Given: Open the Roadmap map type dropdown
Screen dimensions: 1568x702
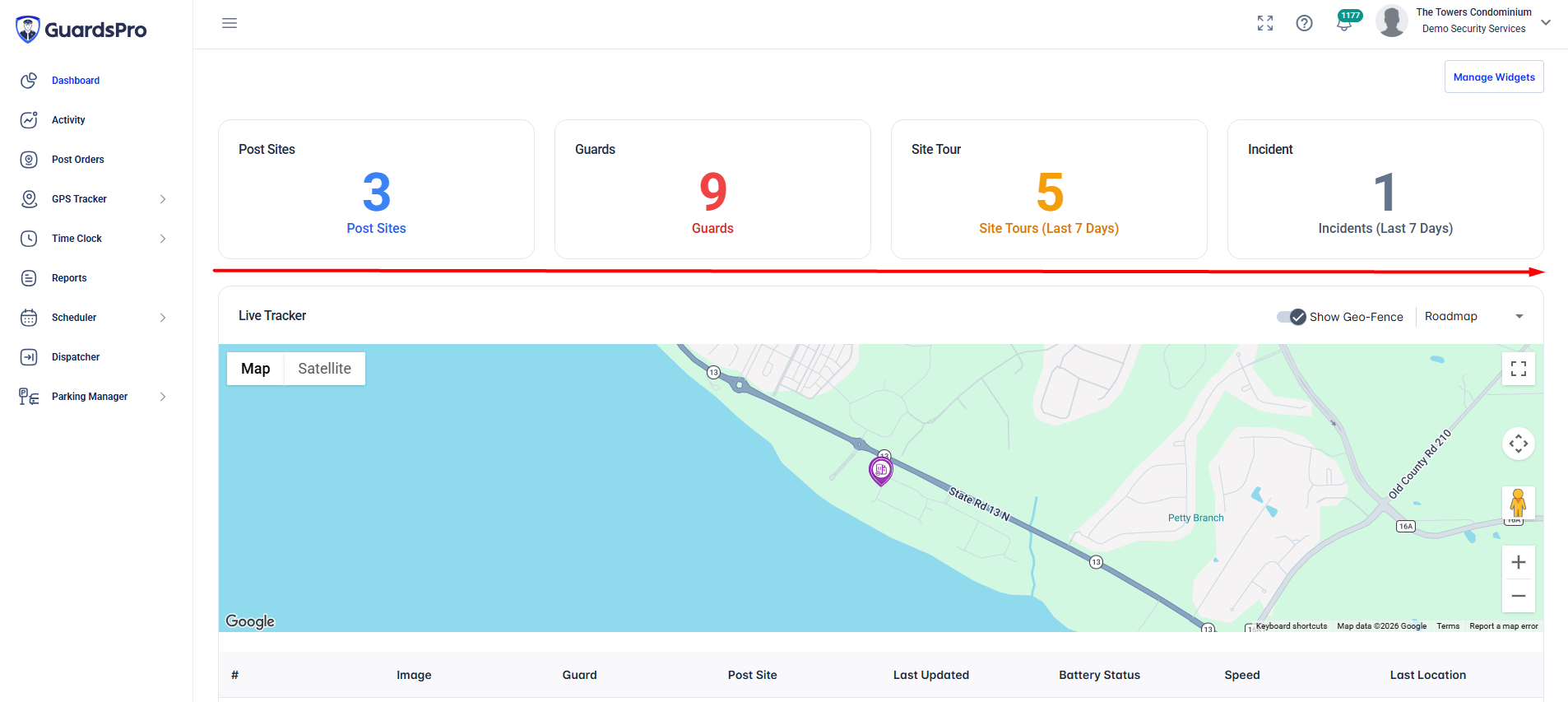Looking at the screenshot, I should (1474, 317).
